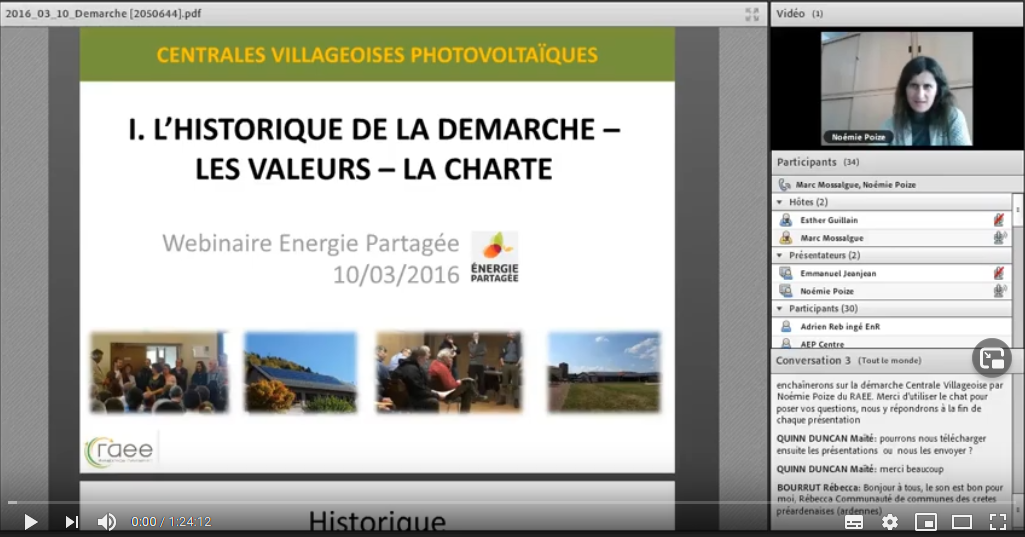Select Esther Guillain in hosts list
Screen dimensions: 1025x537
[x=892, y=220]
